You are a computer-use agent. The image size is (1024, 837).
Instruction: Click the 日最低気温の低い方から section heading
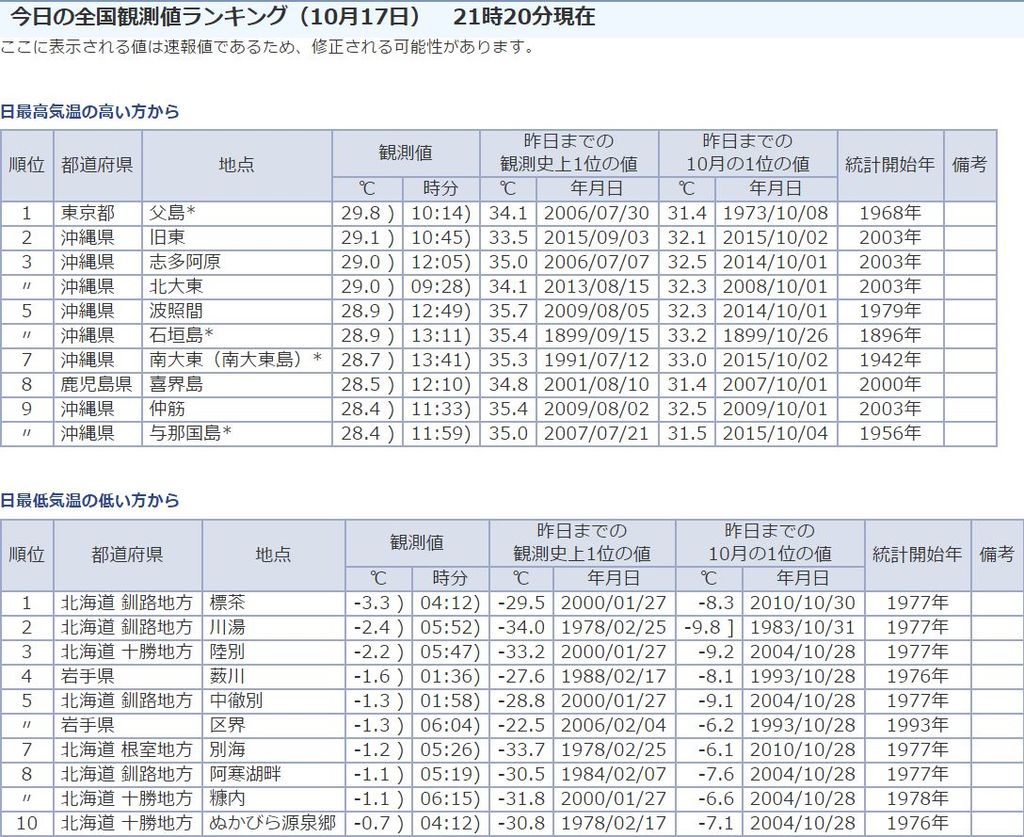(x=90, y=500)
